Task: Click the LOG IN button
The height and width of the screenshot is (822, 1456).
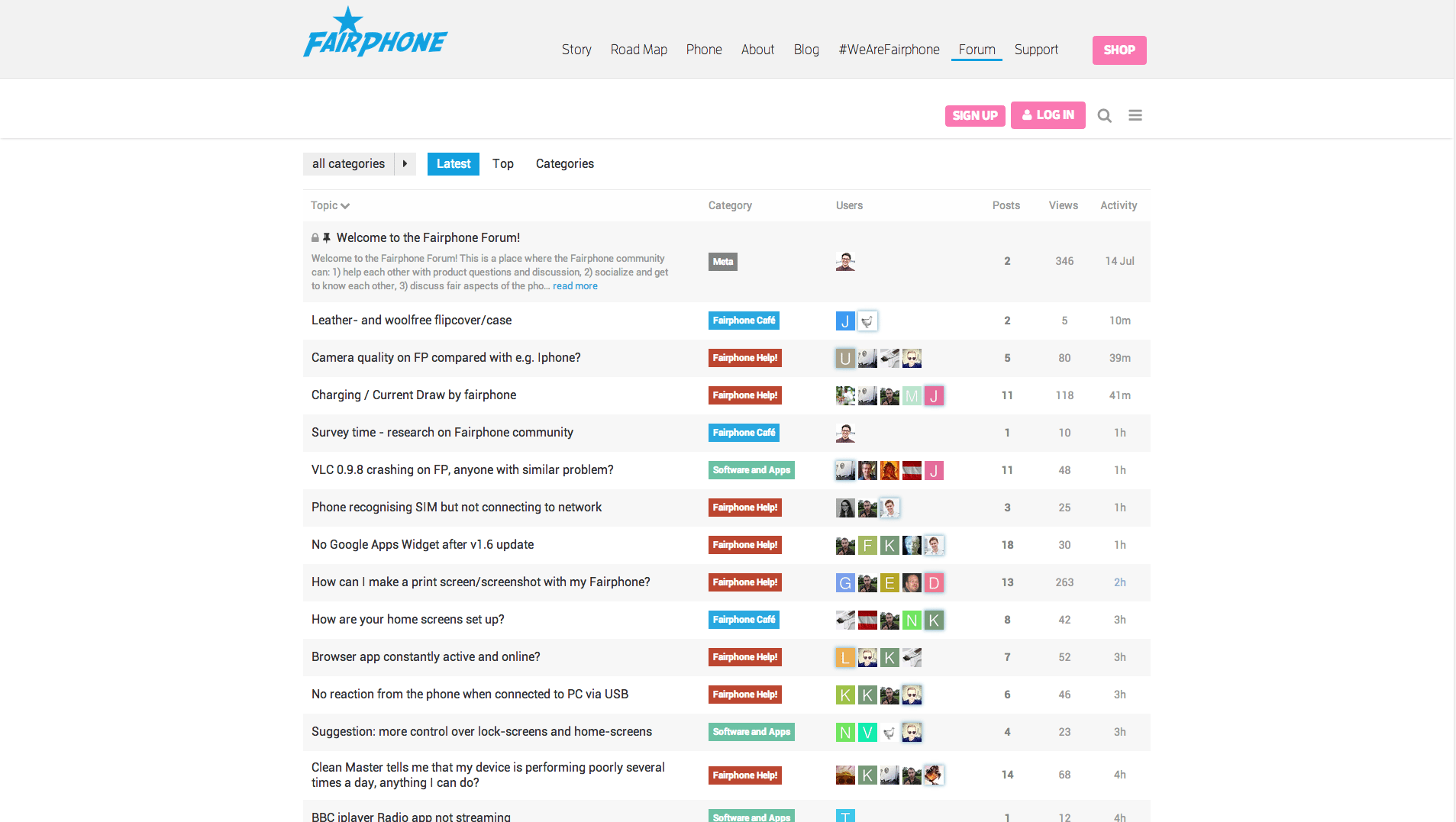Action: pos(1048,115)
